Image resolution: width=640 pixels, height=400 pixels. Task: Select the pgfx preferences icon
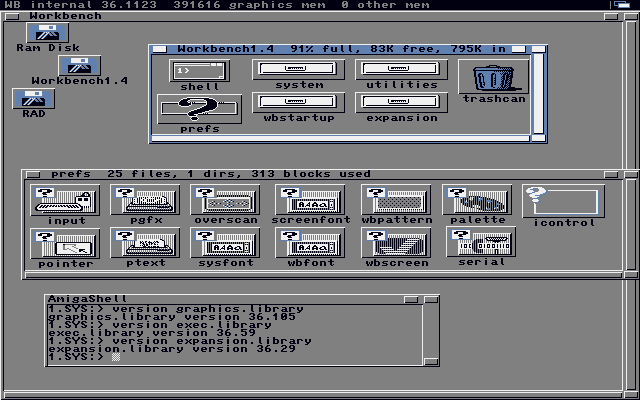[145, 200]
